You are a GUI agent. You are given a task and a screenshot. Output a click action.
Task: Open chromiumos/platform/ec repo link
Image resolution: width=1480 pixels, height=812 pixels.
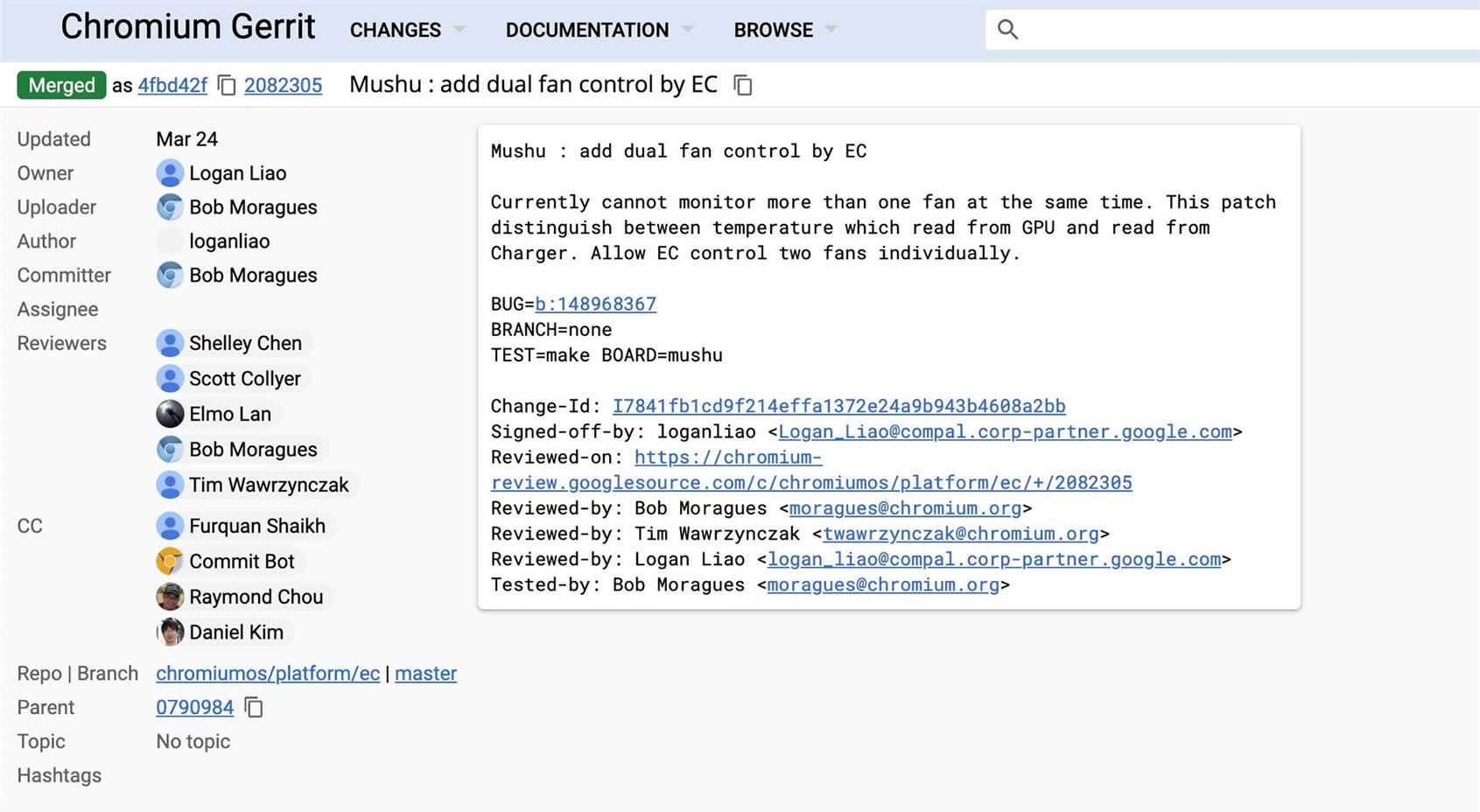coord(268,674)
